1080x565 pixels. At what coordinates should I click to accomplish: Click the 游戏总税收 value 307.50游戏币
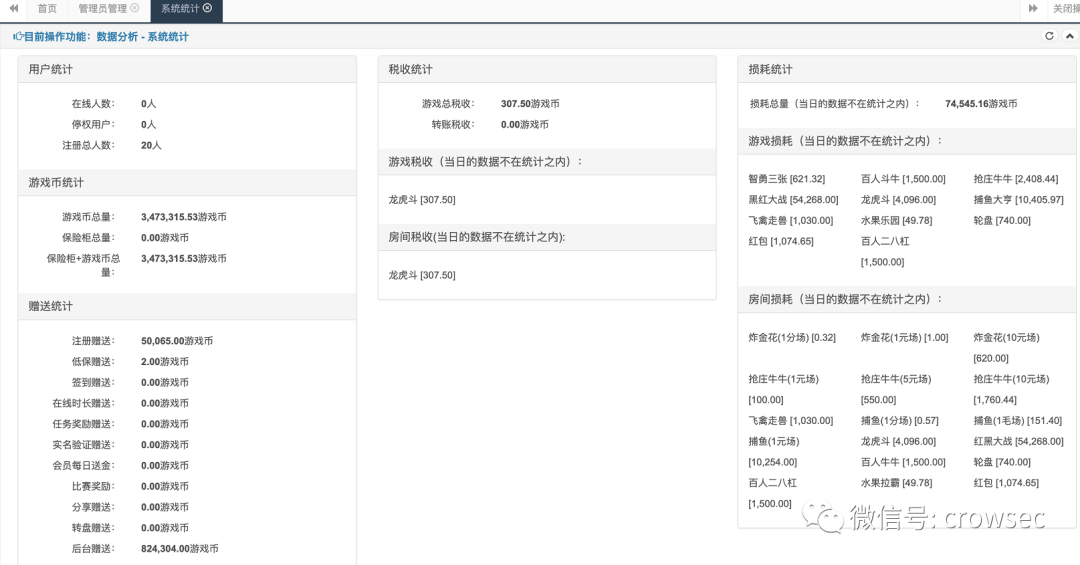point(530,104)
